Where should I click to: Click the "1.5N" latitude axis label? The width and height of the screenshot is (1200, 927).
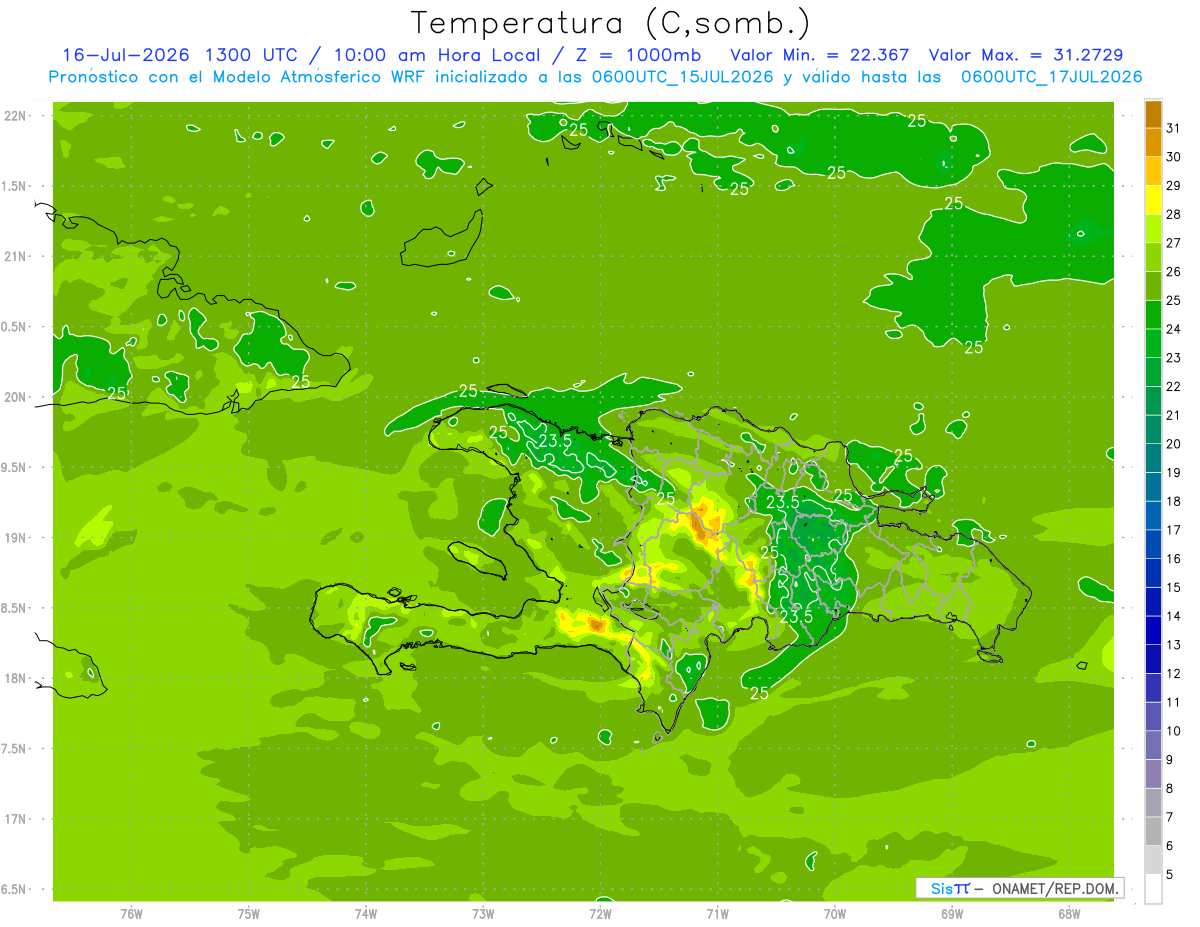tap(16, 186)
